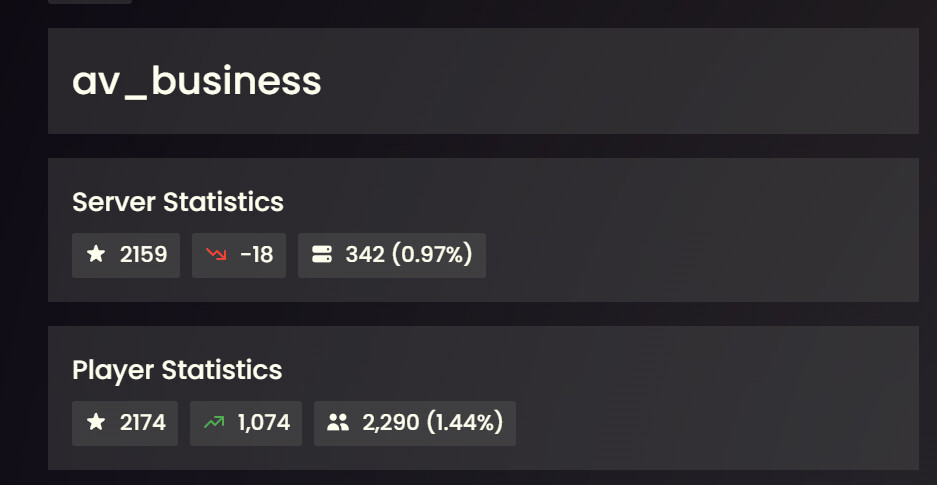This screenshot has height=485, width=937.
Task: Click the players group icon
Action: pos(338,423)
